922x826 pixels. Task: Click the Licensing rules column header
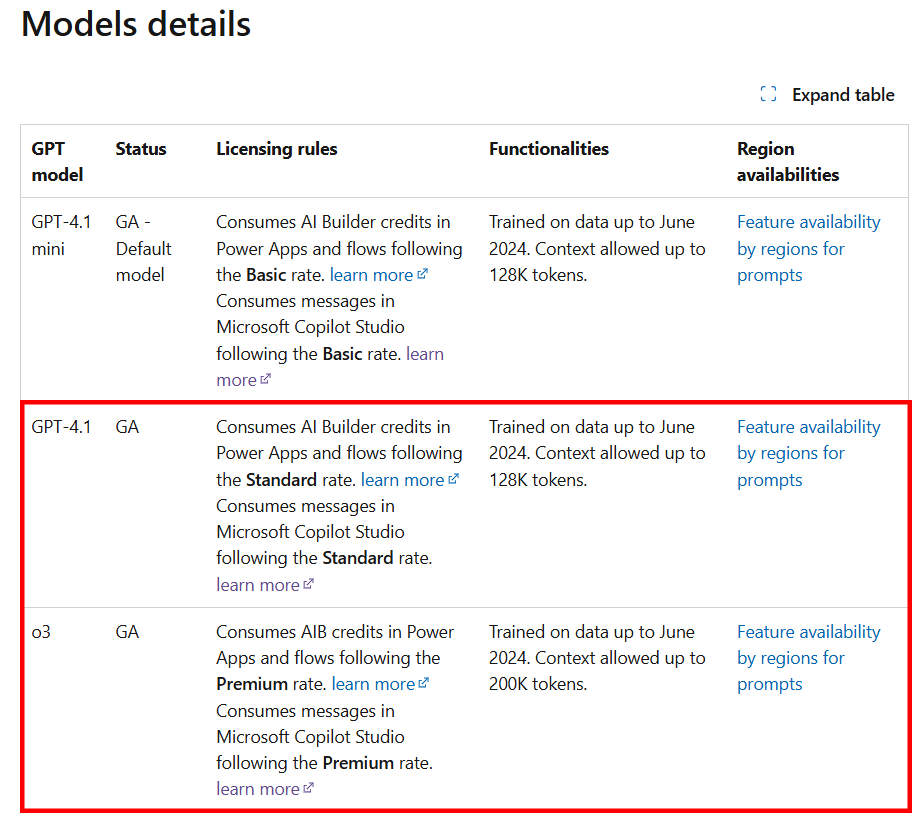[277, 149]
